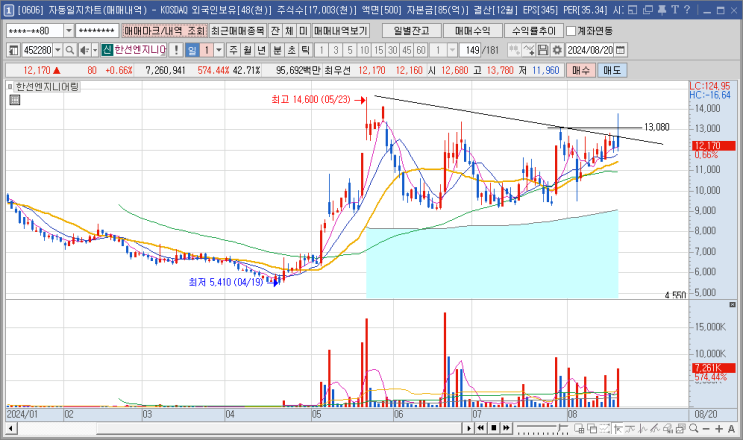Click the window number 1 icon in title bar
This screenshot has width=743, height=440.
point(9,10)
